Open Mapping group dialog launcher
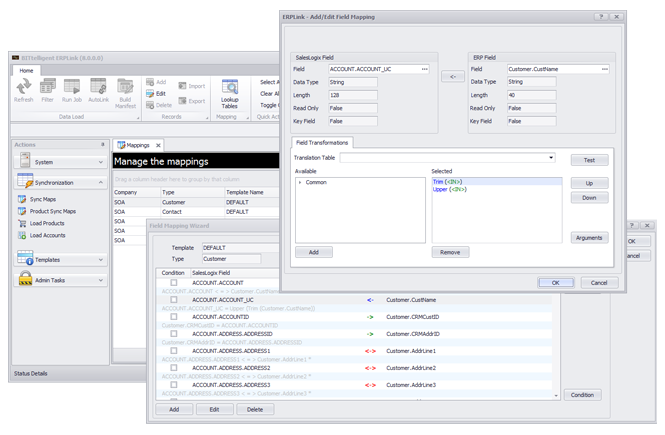Image resolution: width=665 pixels, height=435 pixels. (x=248, y=118)
